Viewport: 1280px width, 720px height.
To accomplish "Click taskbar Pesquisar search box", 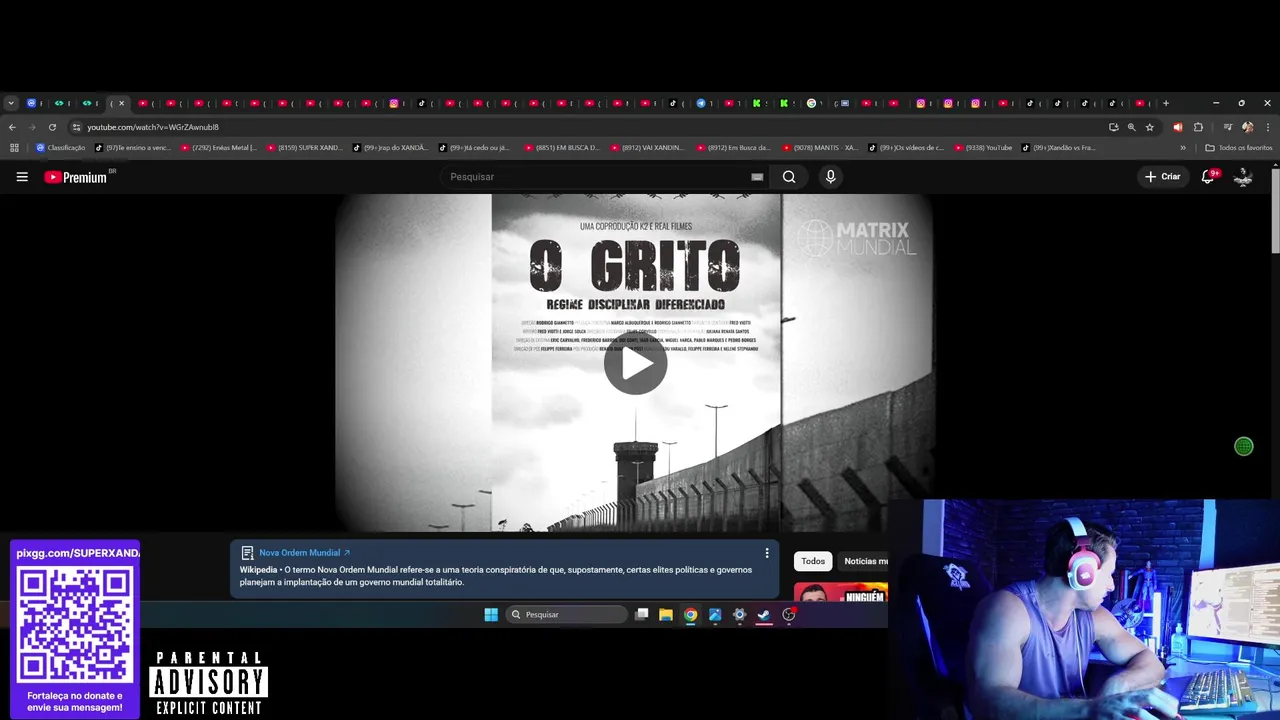I will 566,615.
